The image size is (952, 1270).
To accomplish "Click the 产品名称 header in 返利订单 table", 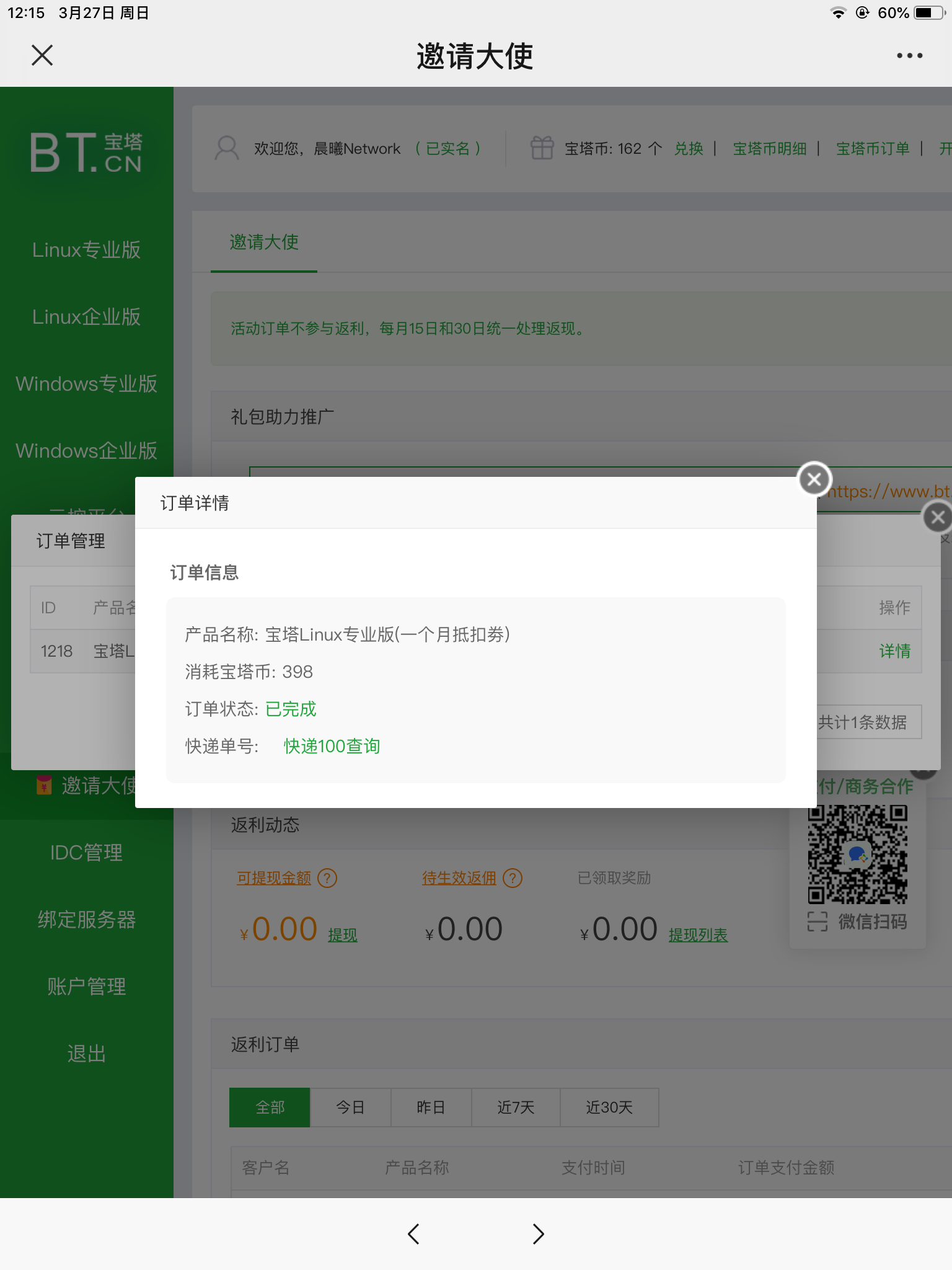I will coord(416,1168).
